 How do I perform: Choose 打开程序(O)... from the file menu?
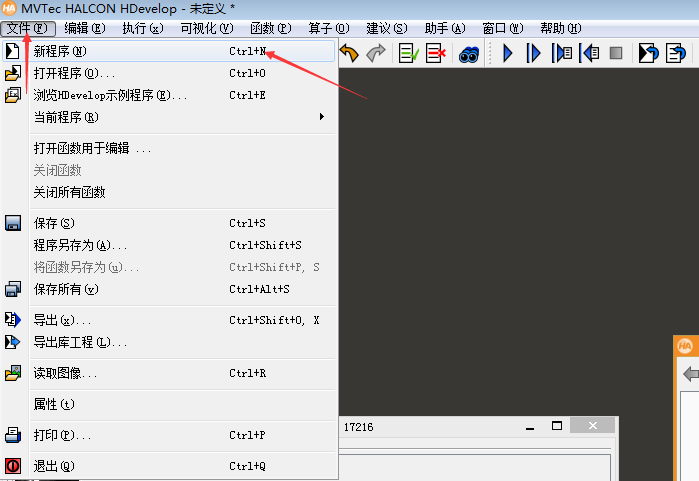pyautogui.click(x=169, y=73)
